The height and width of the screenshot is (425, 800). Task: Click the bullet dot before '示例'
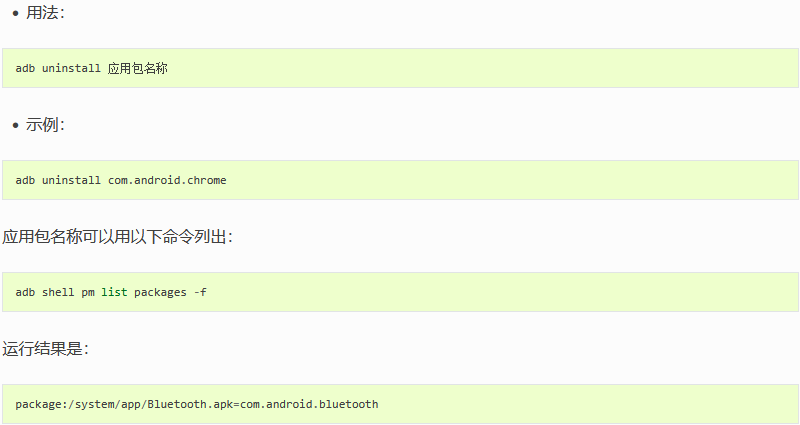tap(15, 125)
